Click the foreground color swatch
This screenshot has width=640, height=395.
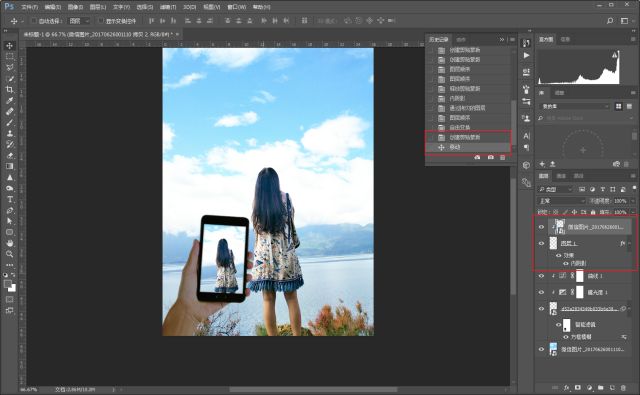click(x=8, y=284)
